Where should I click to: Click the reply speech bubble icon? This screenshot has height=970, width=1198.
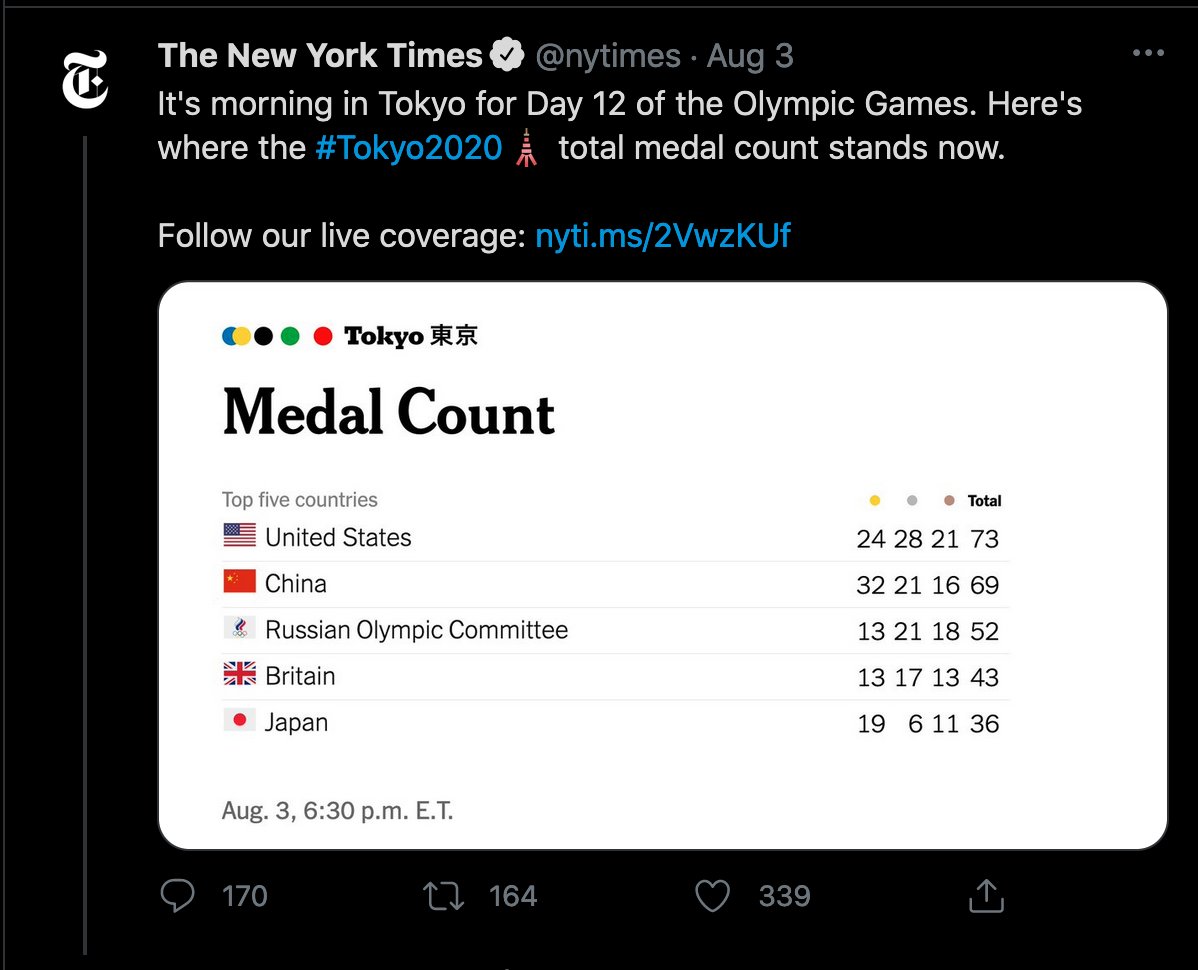[x=177, y=895]
